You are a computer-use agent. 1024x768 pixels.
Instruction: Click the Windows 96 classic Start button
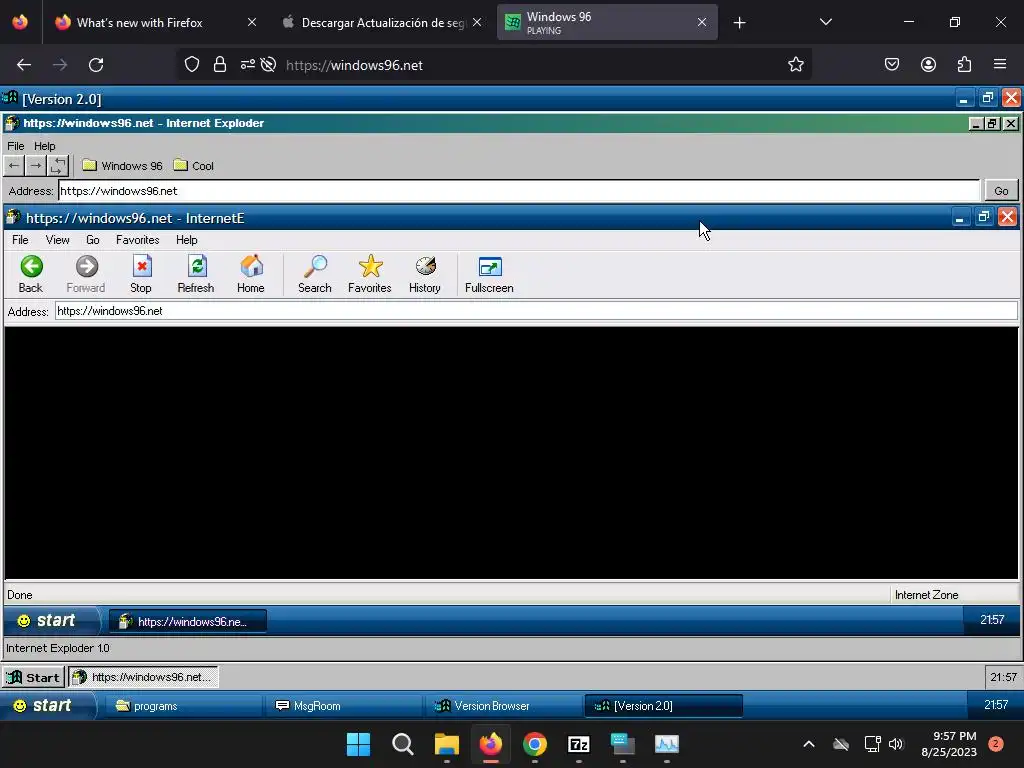[33, 677]
